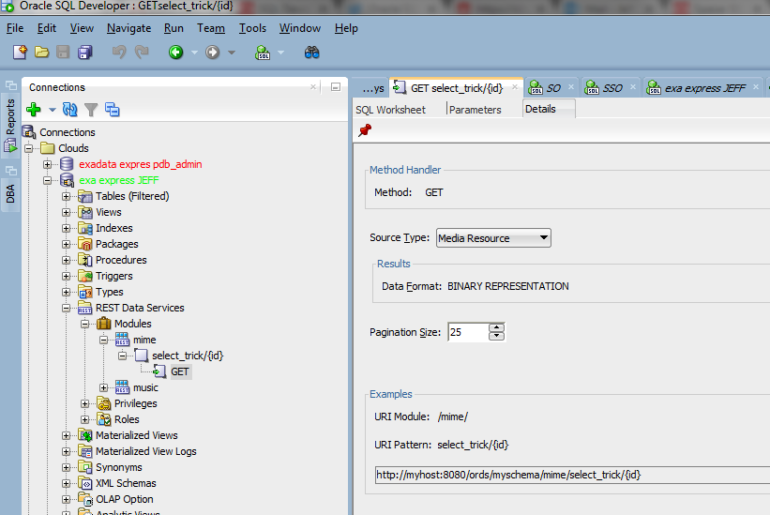The image size is (770, 515).
Task: Click the green plus New Connection icon
Action: click(x=33, y=110)
